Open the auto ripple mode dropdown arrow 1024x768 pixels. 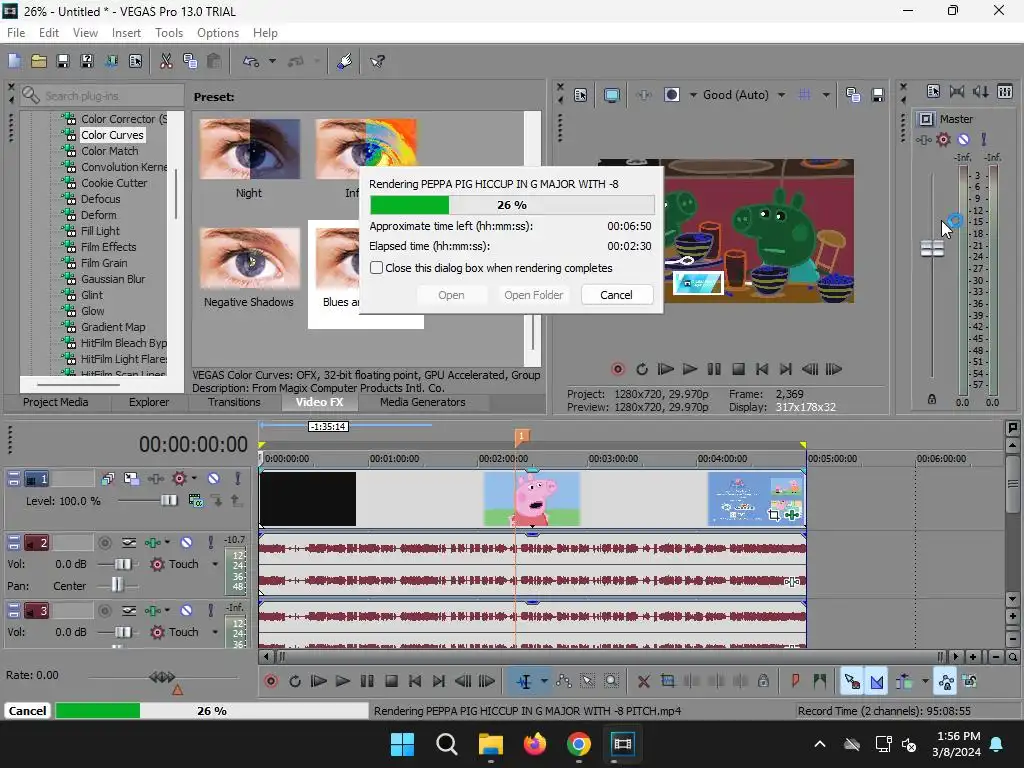click(925, 682)
